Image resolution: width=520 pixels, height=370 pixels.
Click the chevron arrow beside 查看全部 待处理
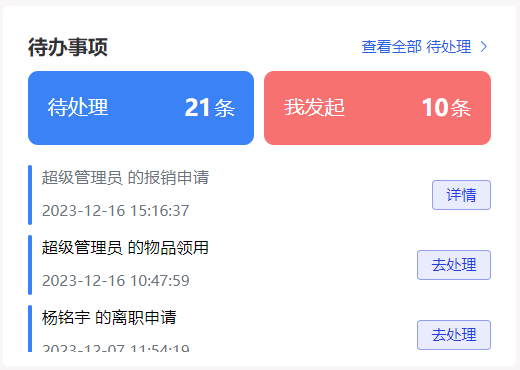click(x=484, y=47)
